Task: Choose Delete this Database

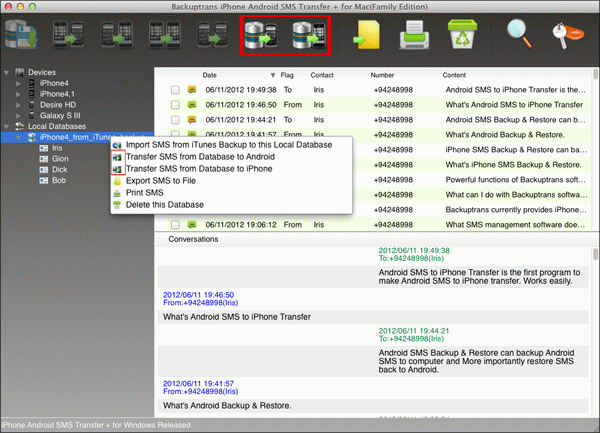Action: click(165, 205)
